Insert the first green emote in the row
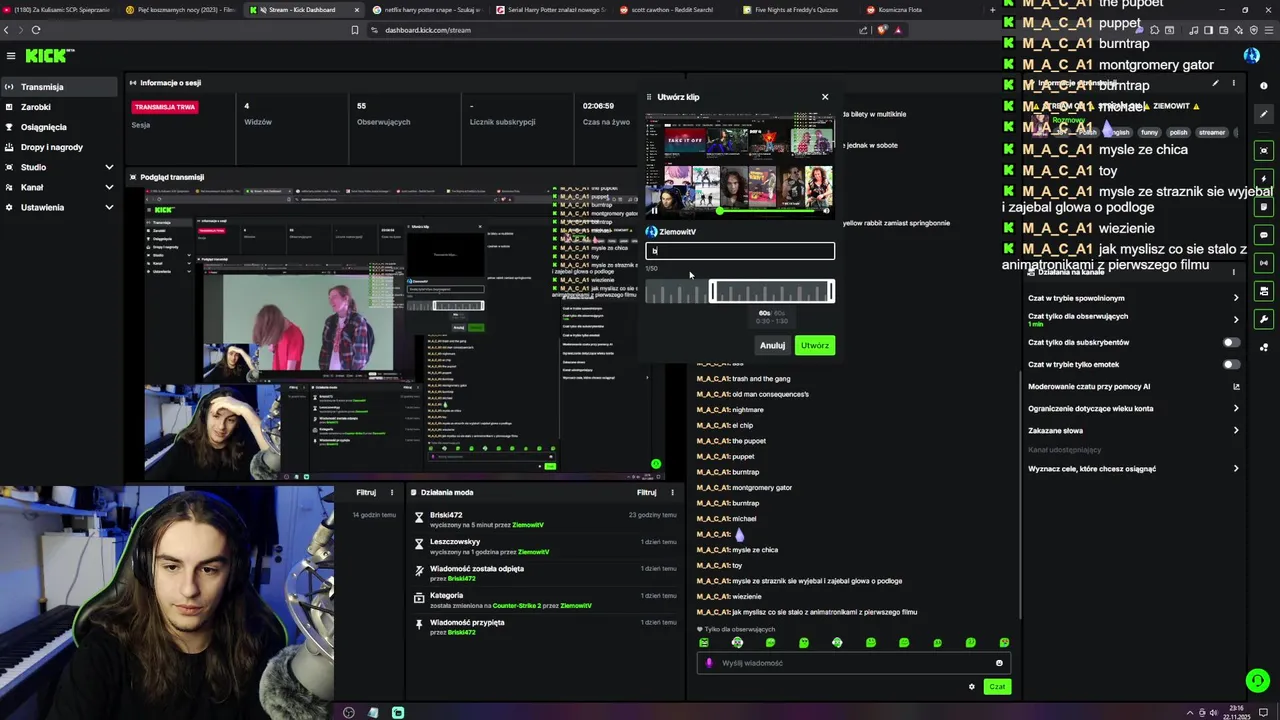The width and height of the screenshot is (1280, 720). tap(704, 643)
